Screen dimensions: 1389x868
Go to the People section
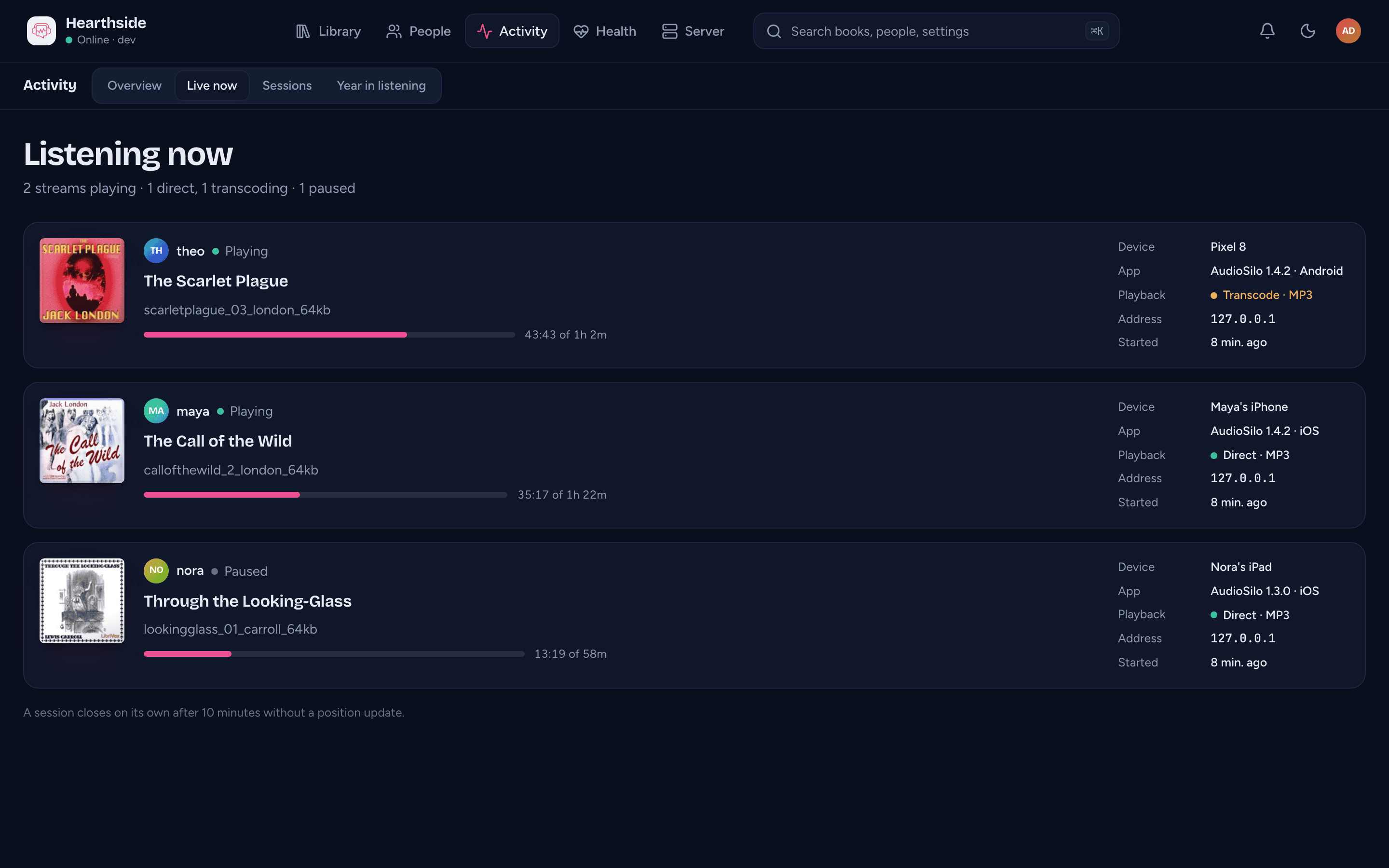coord(419,31)
